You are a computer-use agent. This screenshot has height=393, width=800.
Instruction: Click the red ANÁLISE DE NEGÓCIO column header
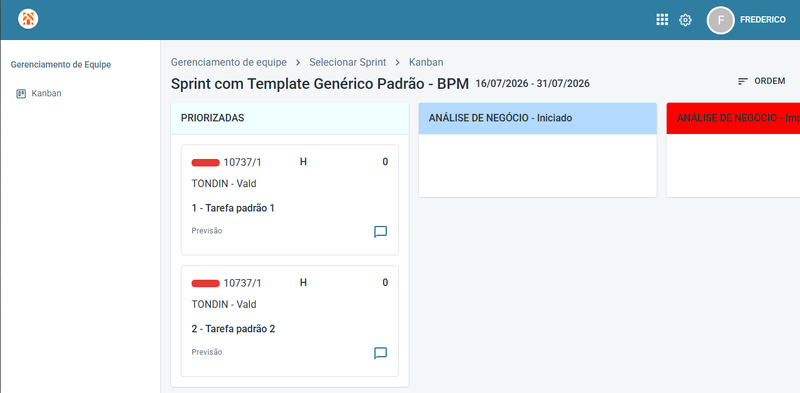coord(733,118)
